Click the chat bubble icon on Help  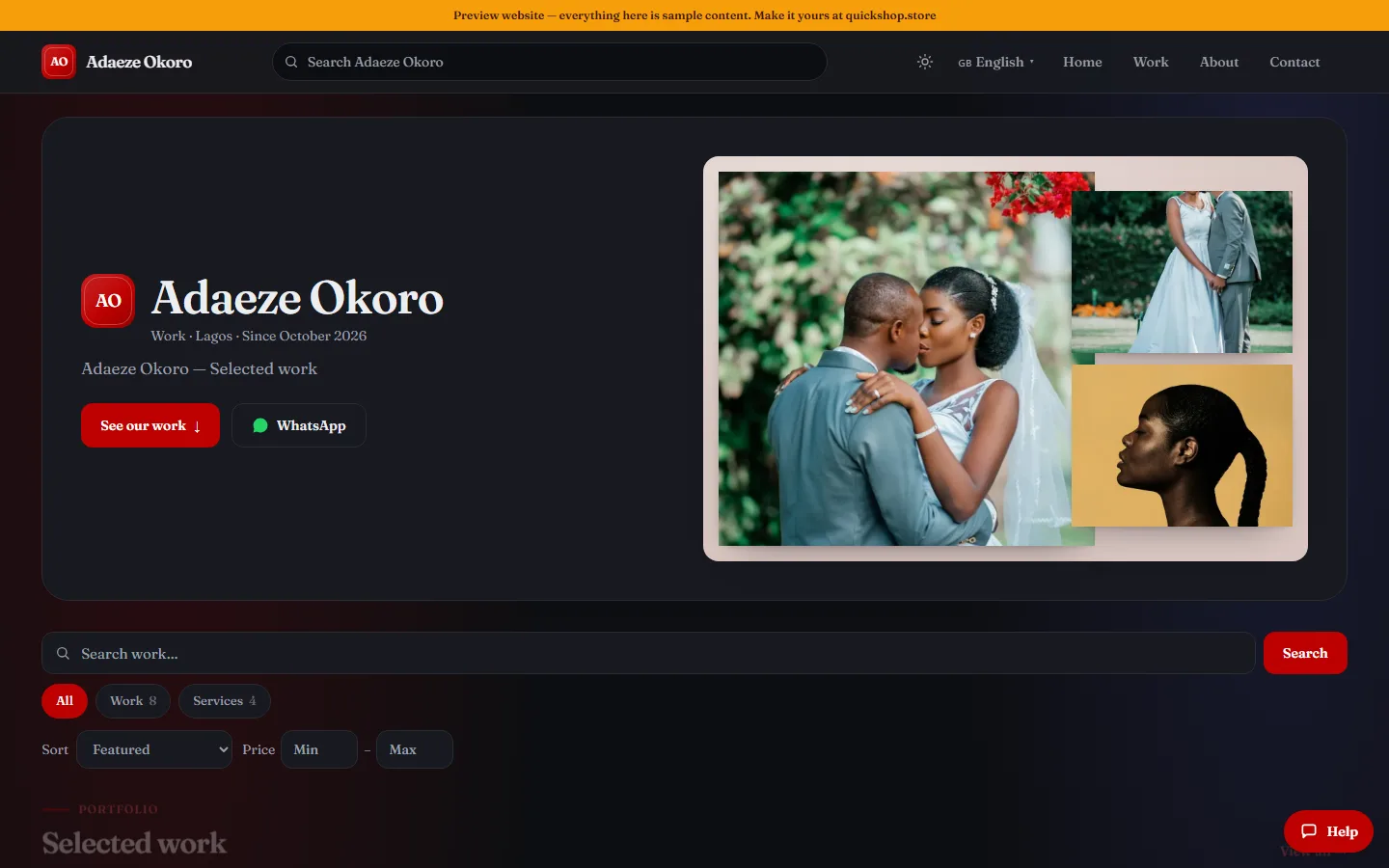(x=1309, y=831)
